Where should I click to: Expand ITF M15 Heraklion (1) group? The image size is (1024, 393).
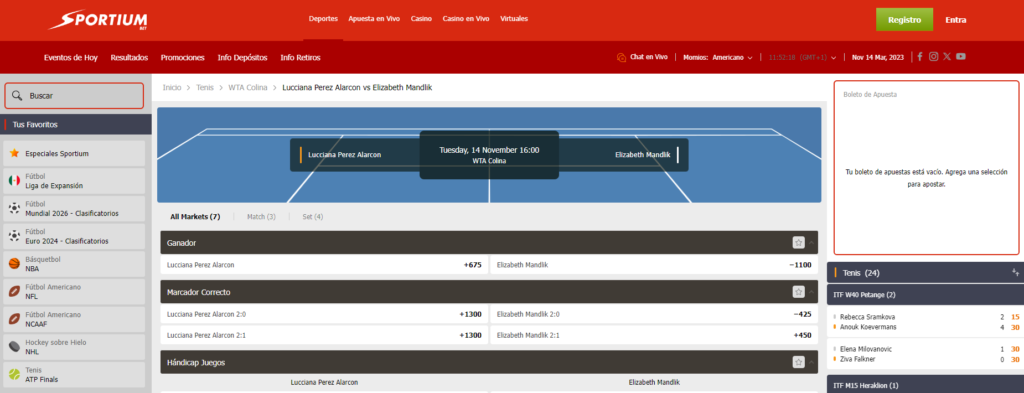pos(925,385)
